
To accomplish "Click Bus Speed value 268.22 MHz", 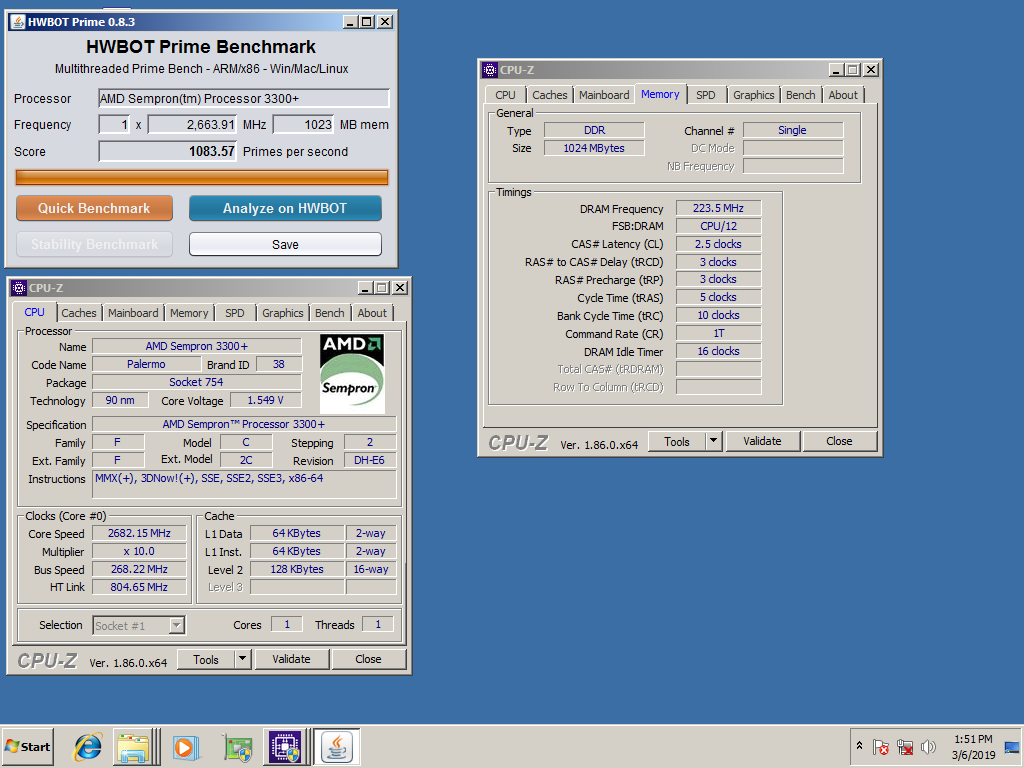I will pyautogui.click(x=139, y=569).
